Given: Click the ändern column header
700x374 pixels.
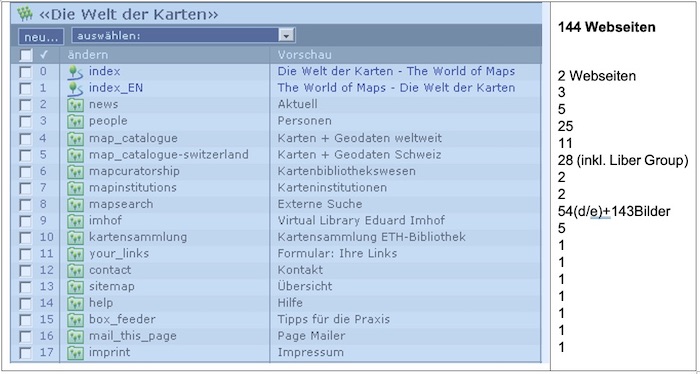Looking at the screenshot, I should (88, 55).
